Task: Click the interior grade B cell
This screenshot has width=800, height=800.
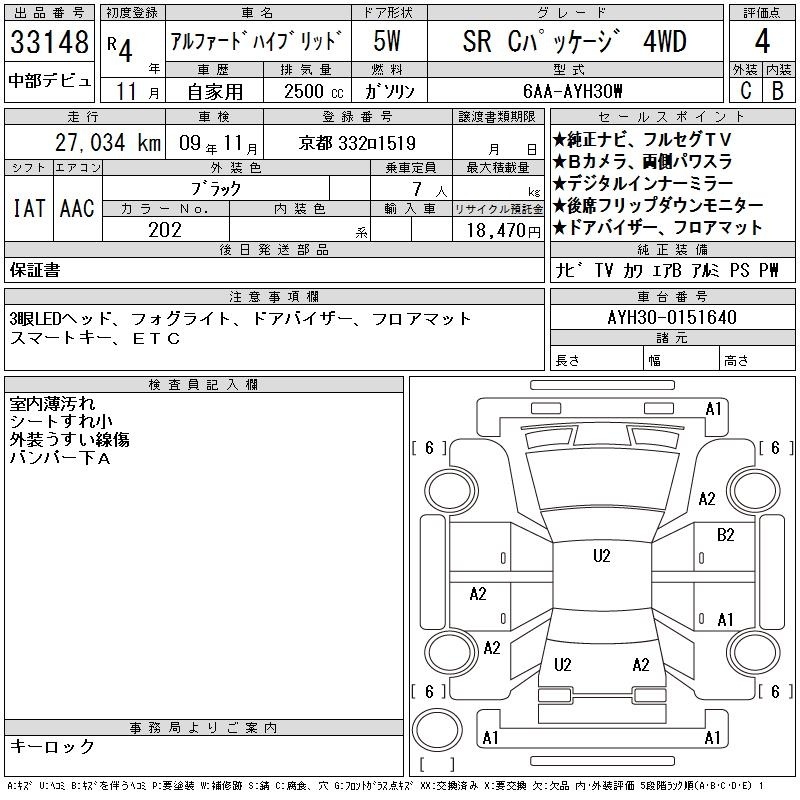Action: (x=777, y=90)
